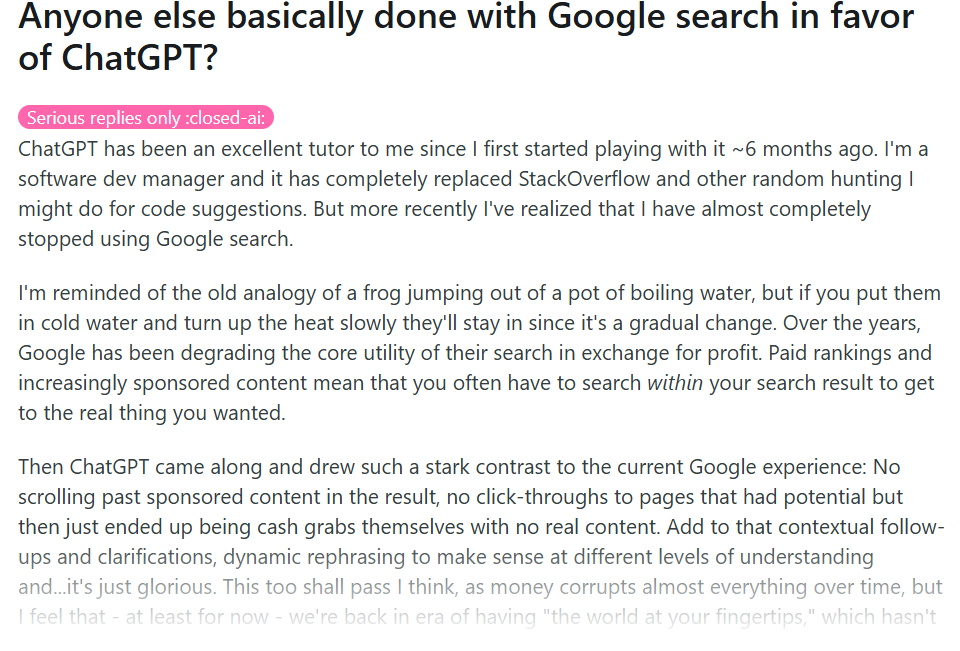The width and height of the screenshot is (960, 651).
Task: Click "ChatGPT?" at the end of the title
Action: pos(139,57)
